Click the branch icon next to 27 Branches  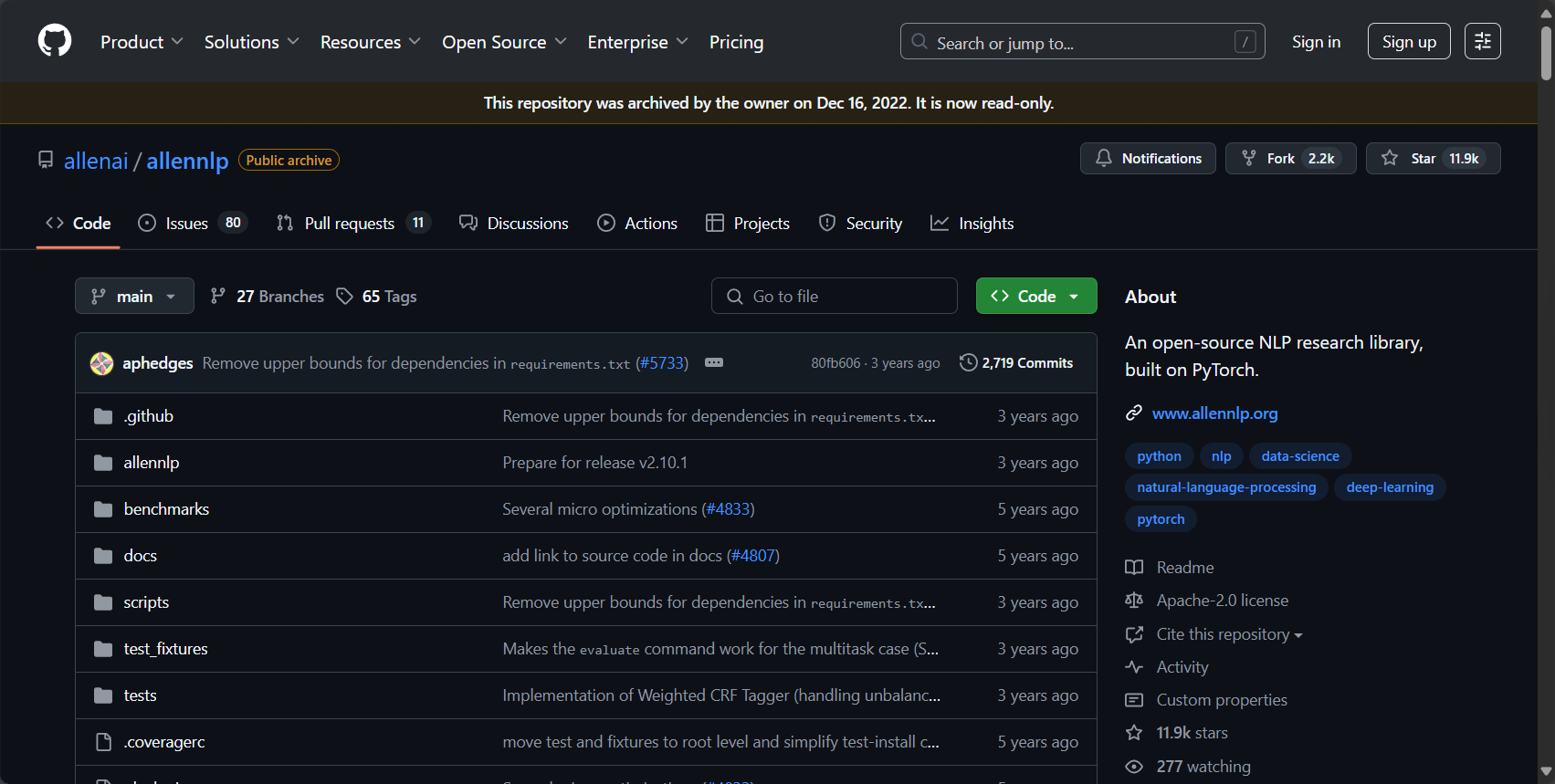(x=217, y=296)
